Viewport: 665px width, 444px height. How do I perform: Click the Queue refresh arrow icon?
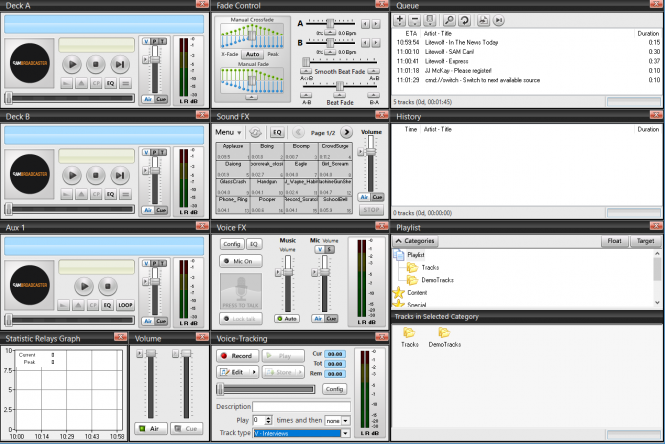[464, 20]
